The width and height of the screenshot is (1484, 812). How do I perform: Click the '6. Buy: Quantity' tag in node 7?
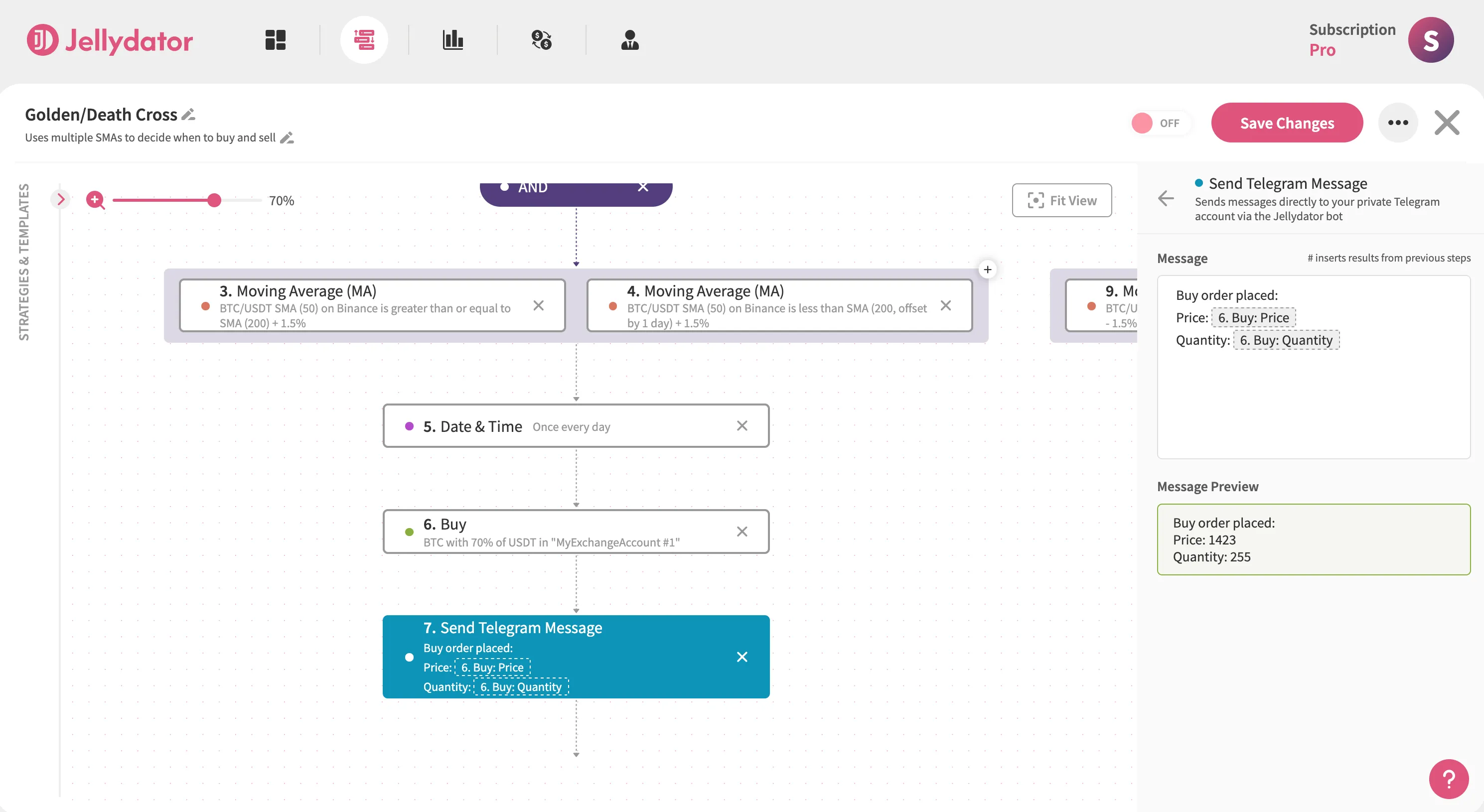[521, 687]
